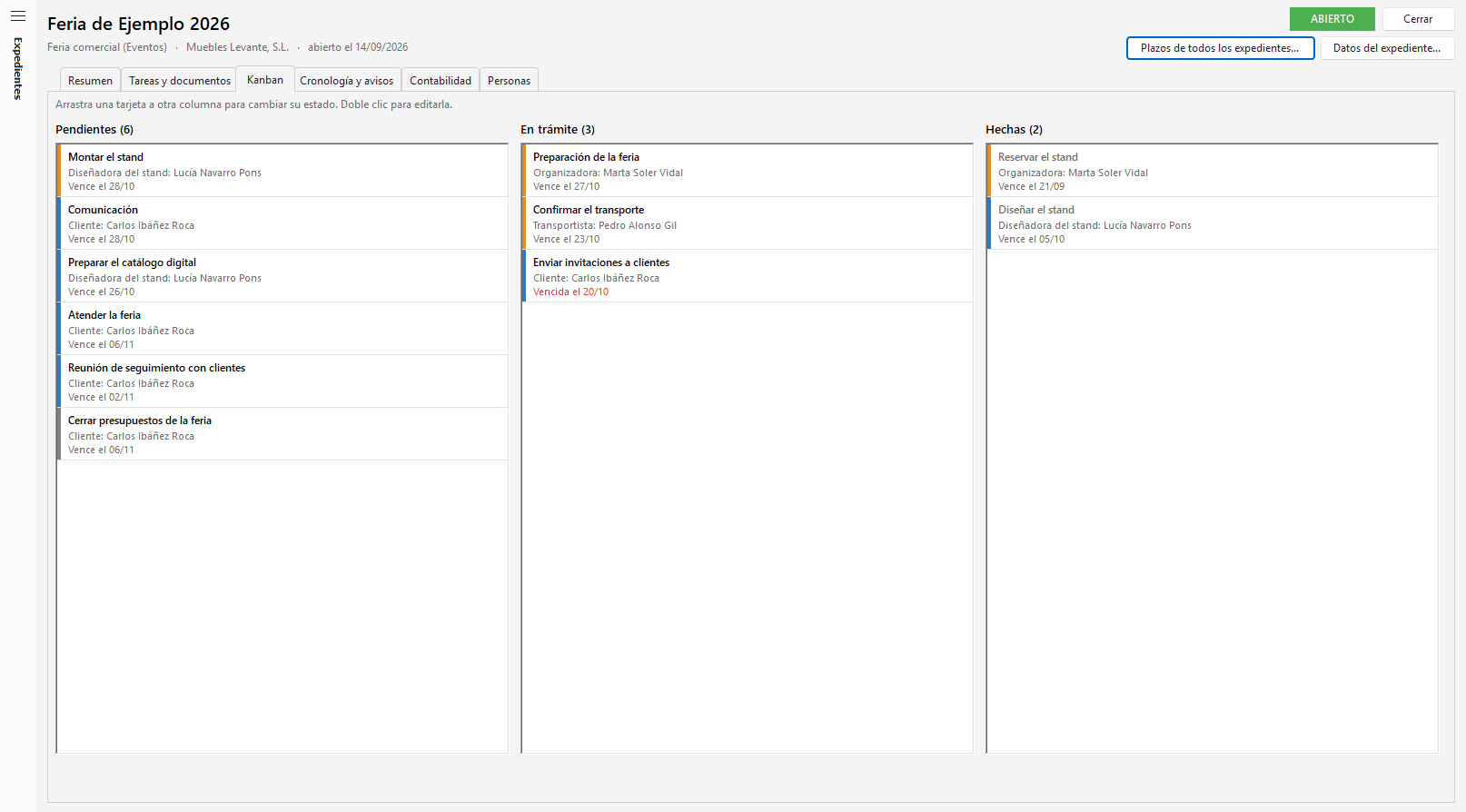Open the Contabilidad tab

click(x=441, y=81)
